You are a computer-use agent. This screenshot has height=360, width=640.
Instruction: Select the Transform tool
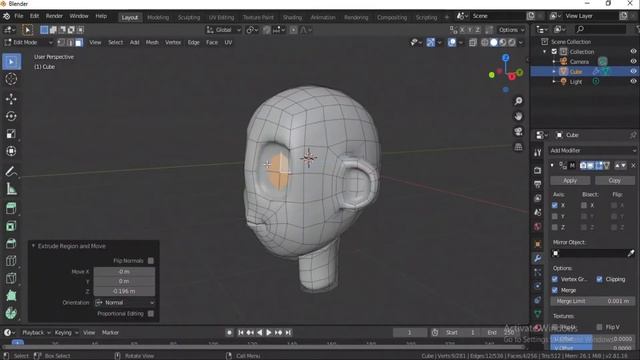pyautogui.click(x=11, y=151)
